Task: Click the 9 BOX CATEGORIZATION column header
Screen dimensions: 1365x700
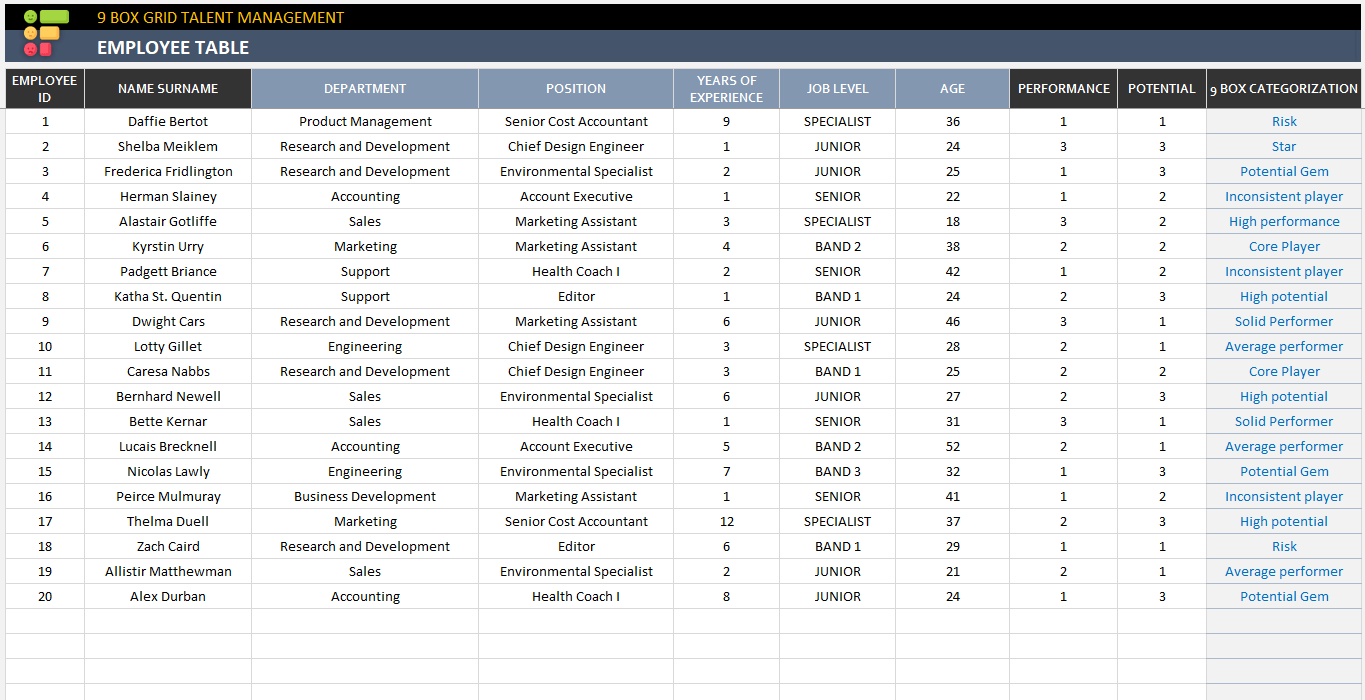Action: tap(1283, 88)
